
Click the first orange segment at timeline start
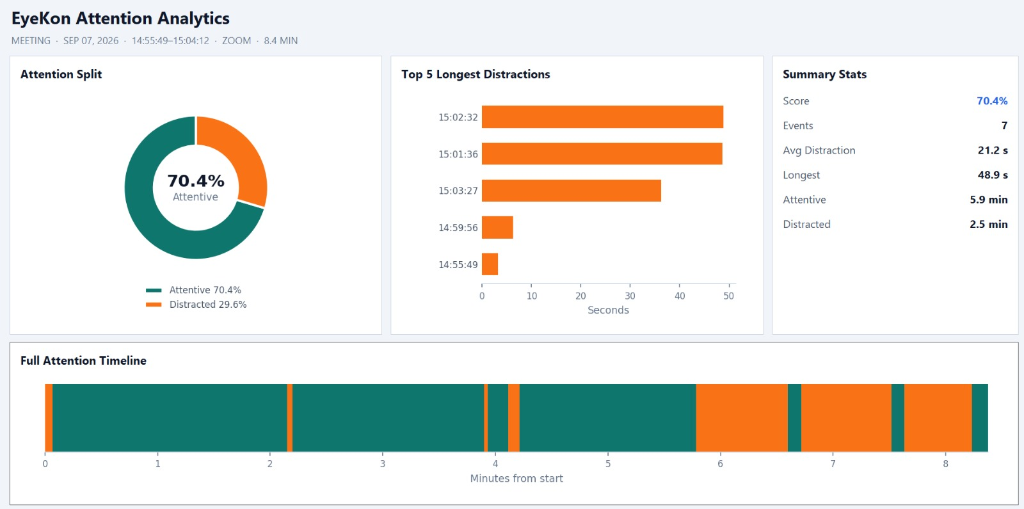49,418
